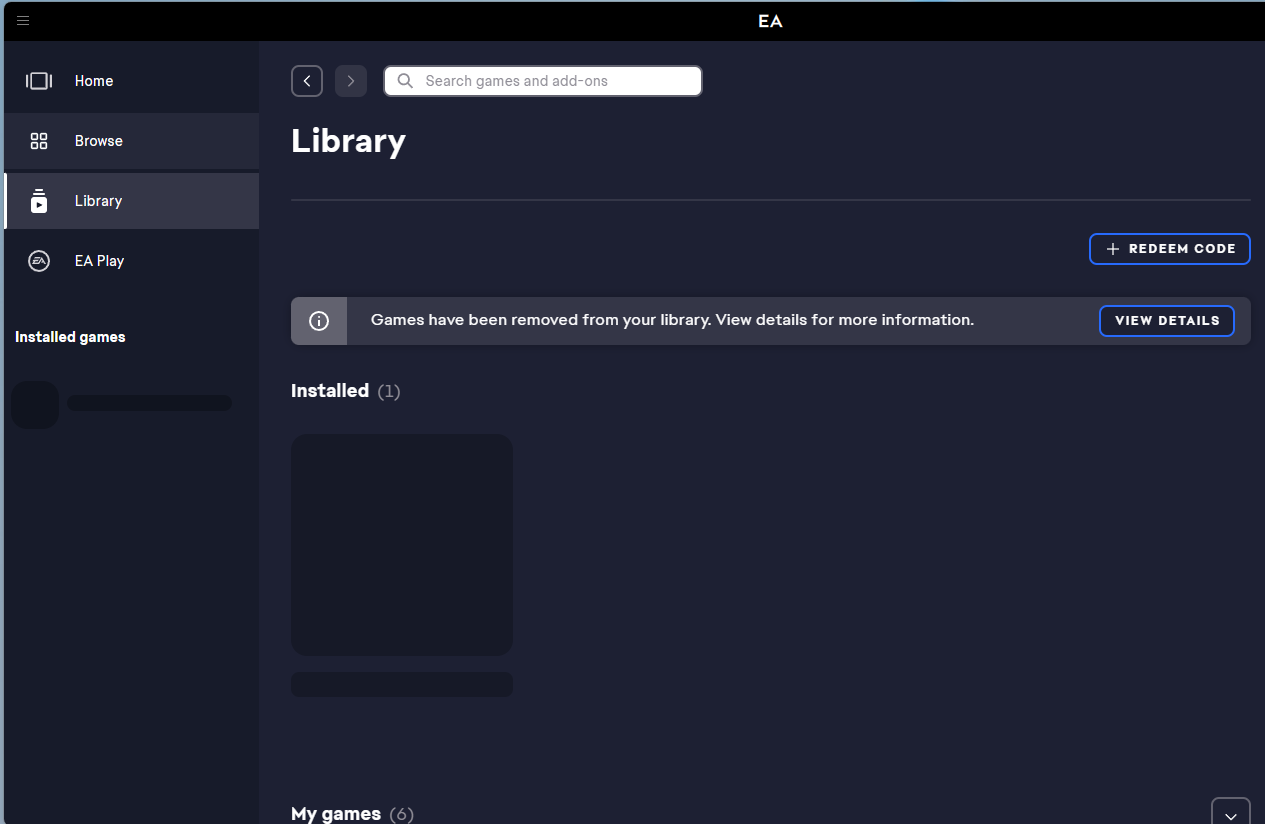The width and height of the screenshot is (1265, 824).
Task: Click the games removed notification message
Action: 672,320
